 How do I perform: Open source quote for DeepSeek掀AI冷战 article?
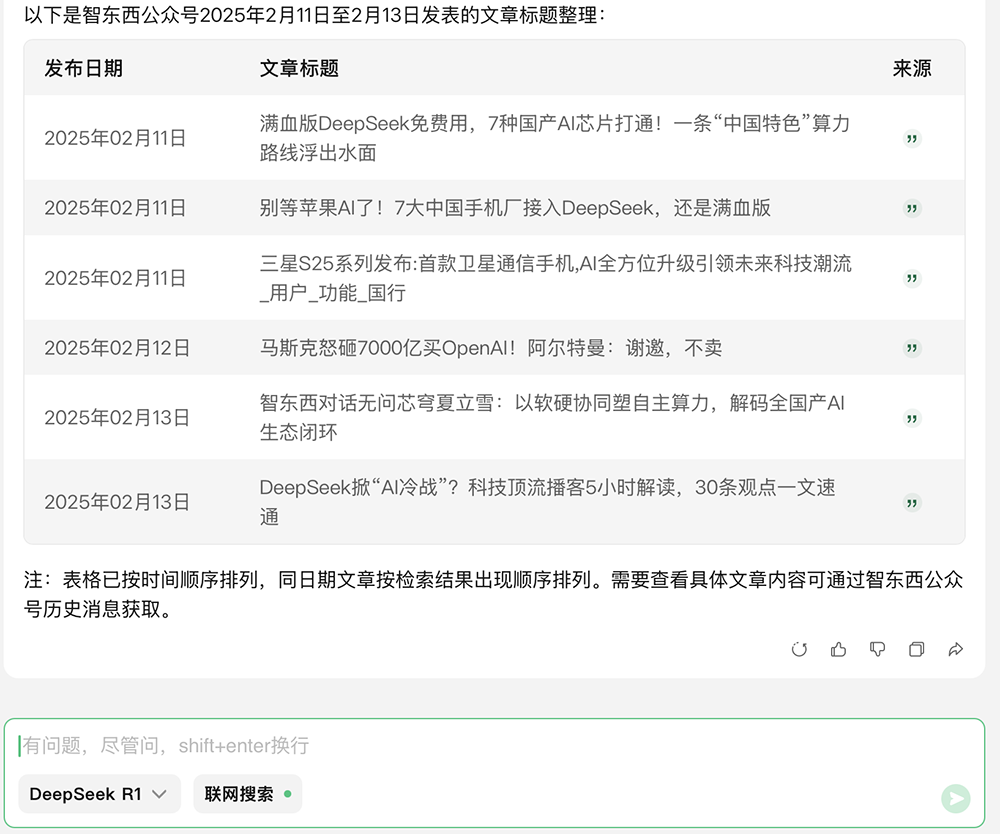[911, 502]
